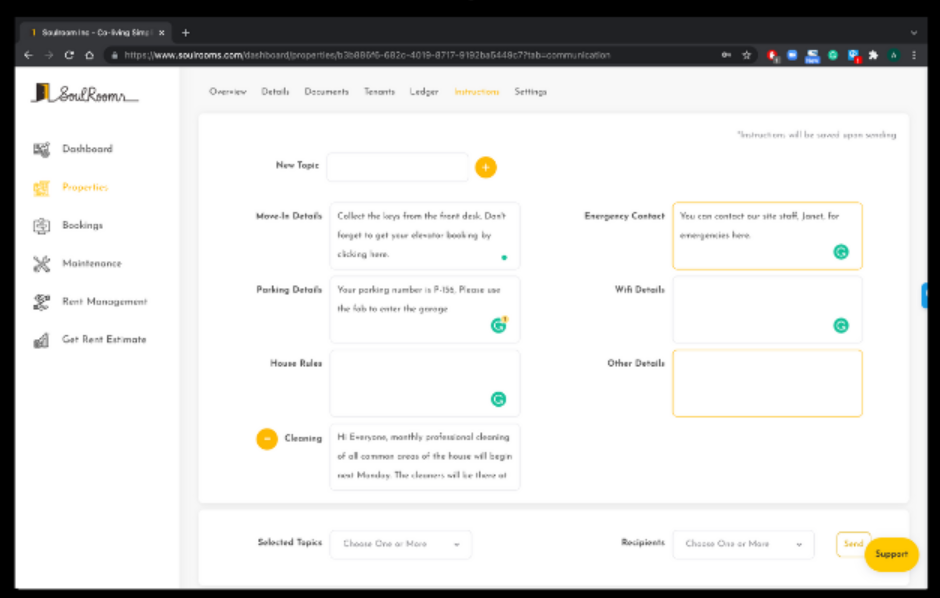Expand the Selected Topics dropdown
The image size is (940, 598).
coord(400,544)
